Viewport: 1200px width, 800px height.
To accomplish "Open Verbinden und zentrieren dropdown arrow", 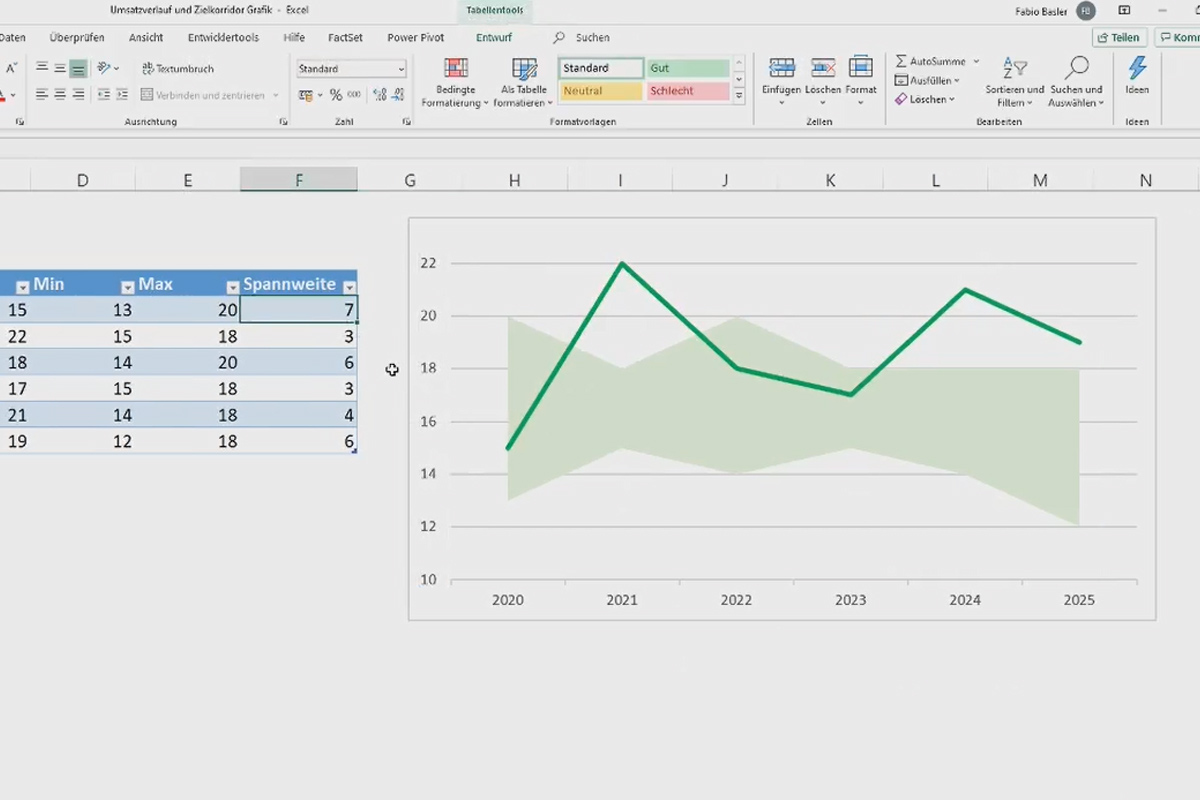I will tap(275, 95).
